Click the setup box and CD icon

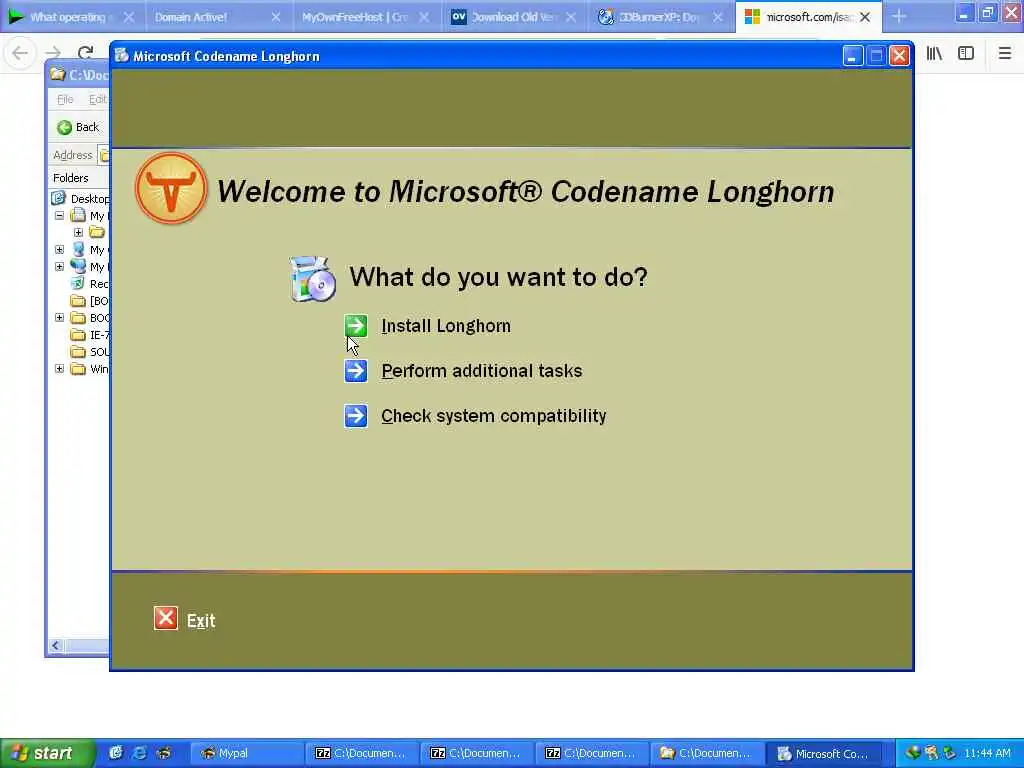click(x=313, y=279)
